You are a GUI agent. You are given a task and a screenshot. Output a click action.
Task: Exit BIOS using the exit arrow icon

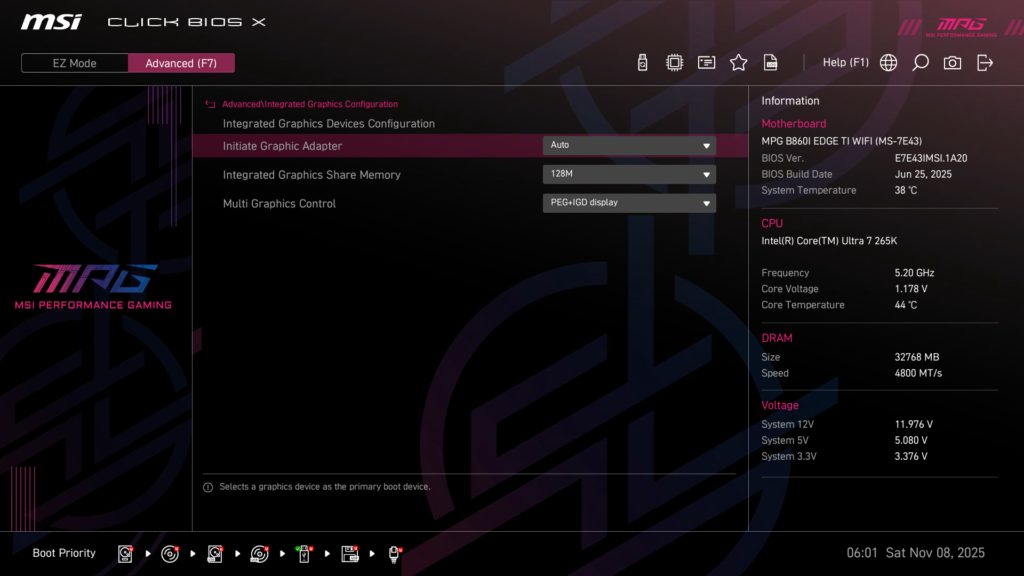984,61
